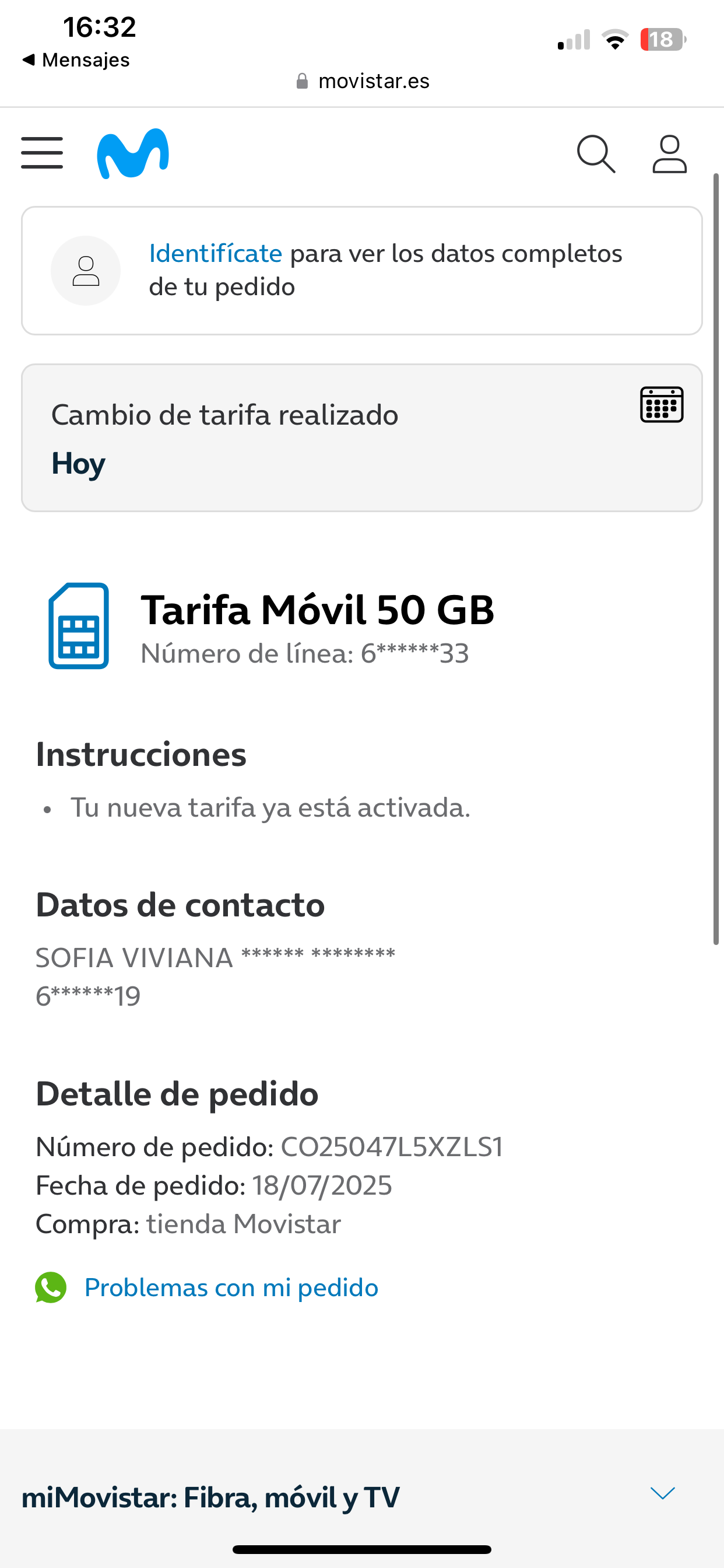Screen dimensions: 724x1568
Task: Tap the Movistar logo
Action: [x=133, y=153]
